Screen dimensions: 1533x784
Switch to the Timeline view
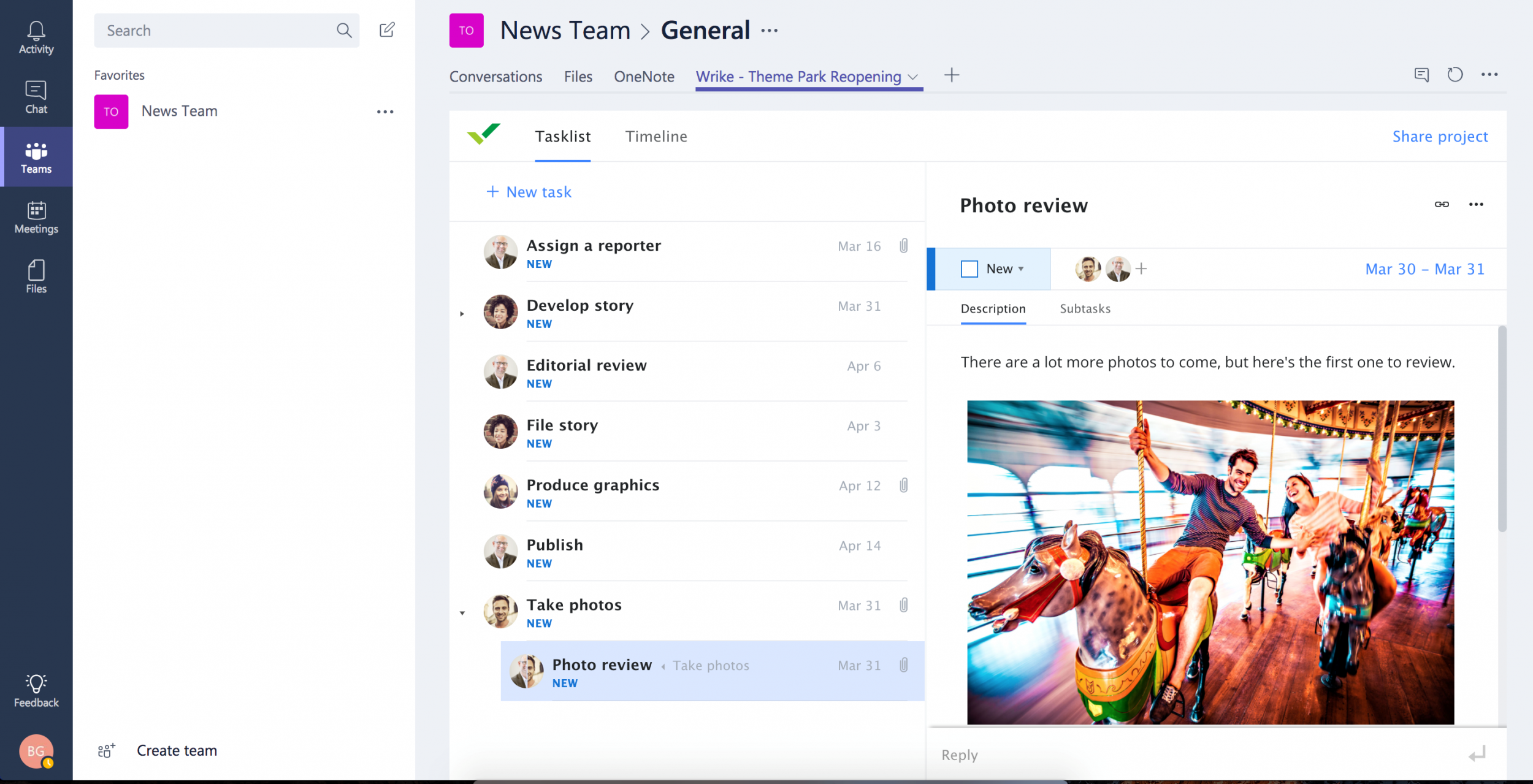pos(656,136)
